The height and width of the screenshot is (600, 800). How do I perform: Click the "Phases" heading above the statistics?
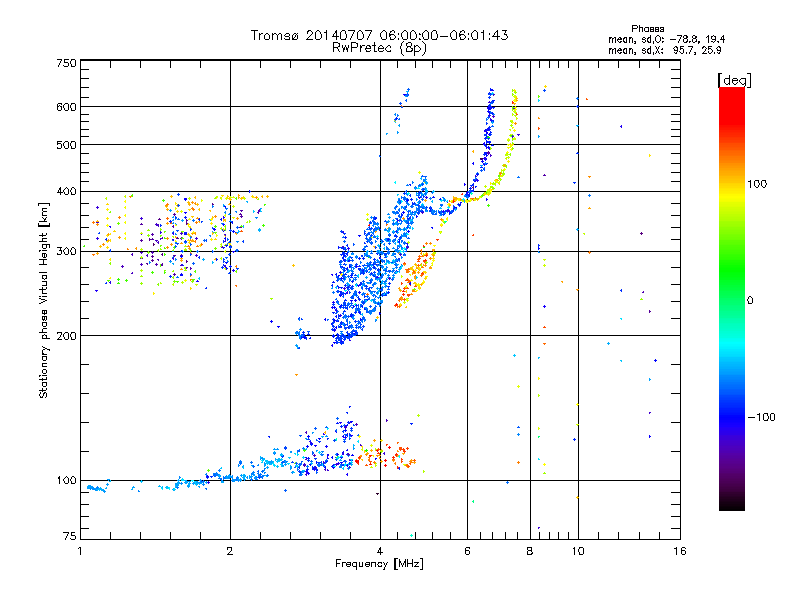click(x=647, y=29)
